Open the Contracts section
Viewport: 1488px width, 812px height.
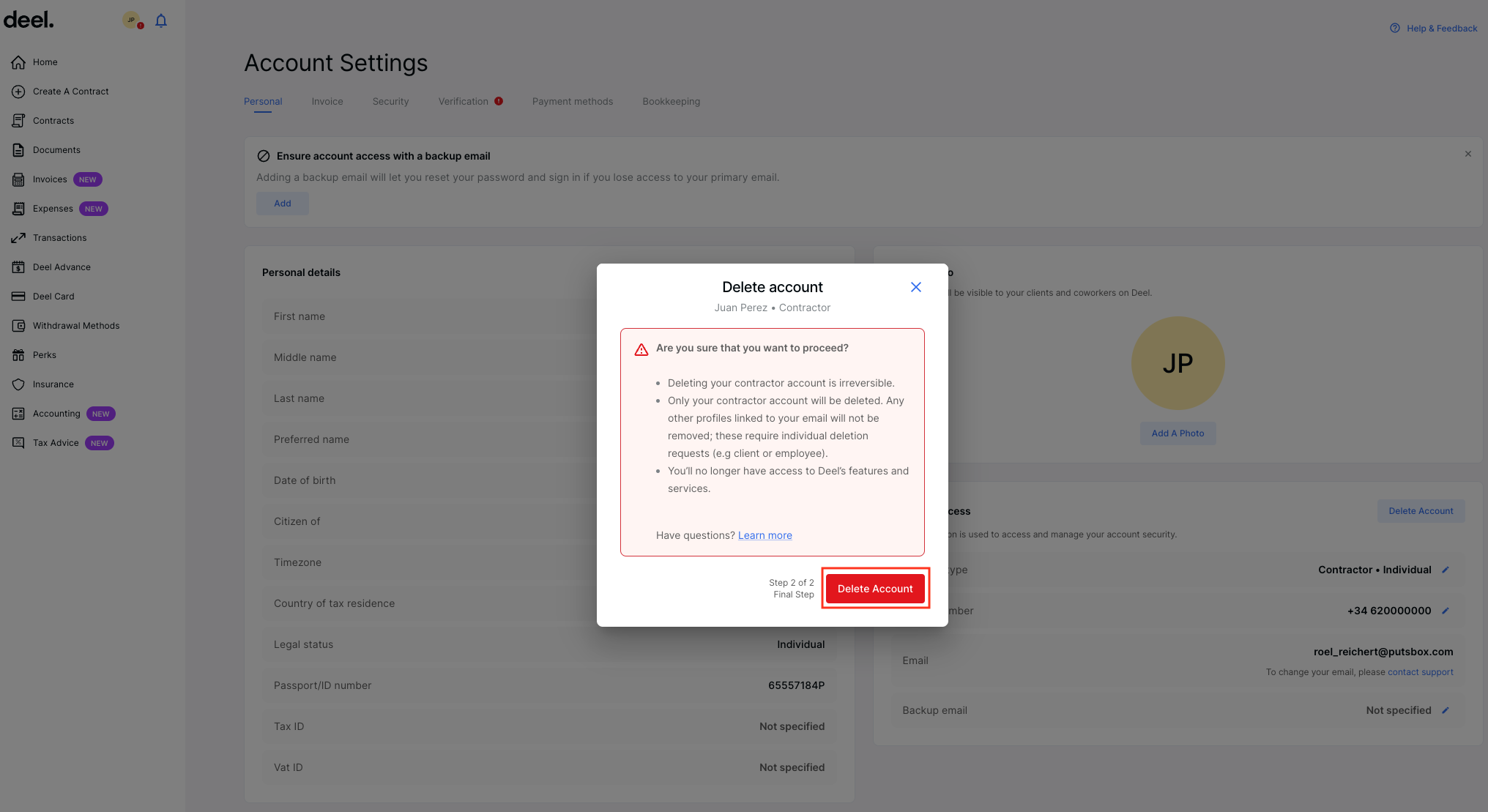pyautogui.click(x=53, y=120)
